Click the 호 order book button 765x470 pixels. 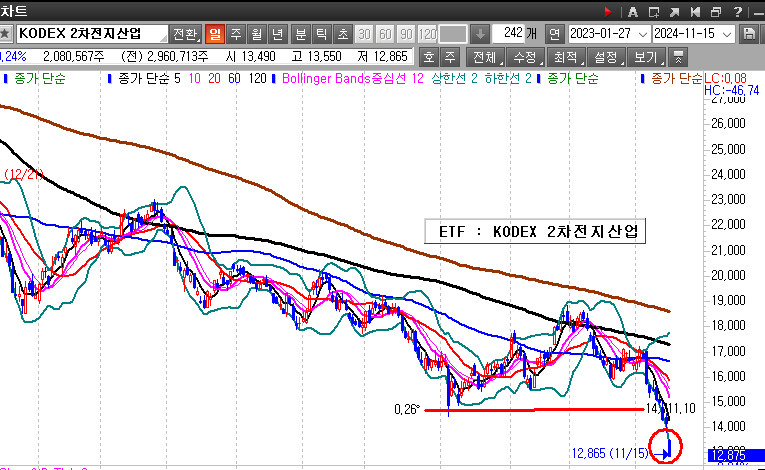pyautogui.click(x=429, y=57)
